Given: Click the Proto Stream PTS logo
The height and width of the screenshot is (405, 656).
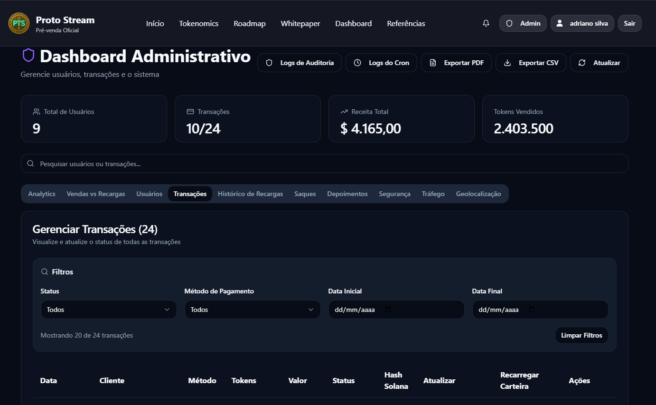Looking at the screenshot, I should click(x=17, y=23).
